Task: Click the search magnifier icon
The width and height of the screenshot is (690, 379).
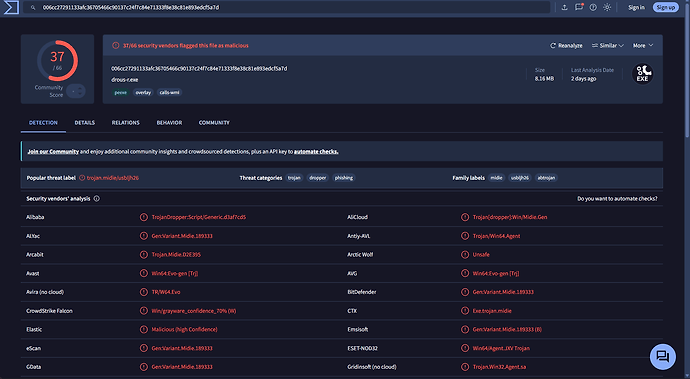Action: tap(33, 7)
